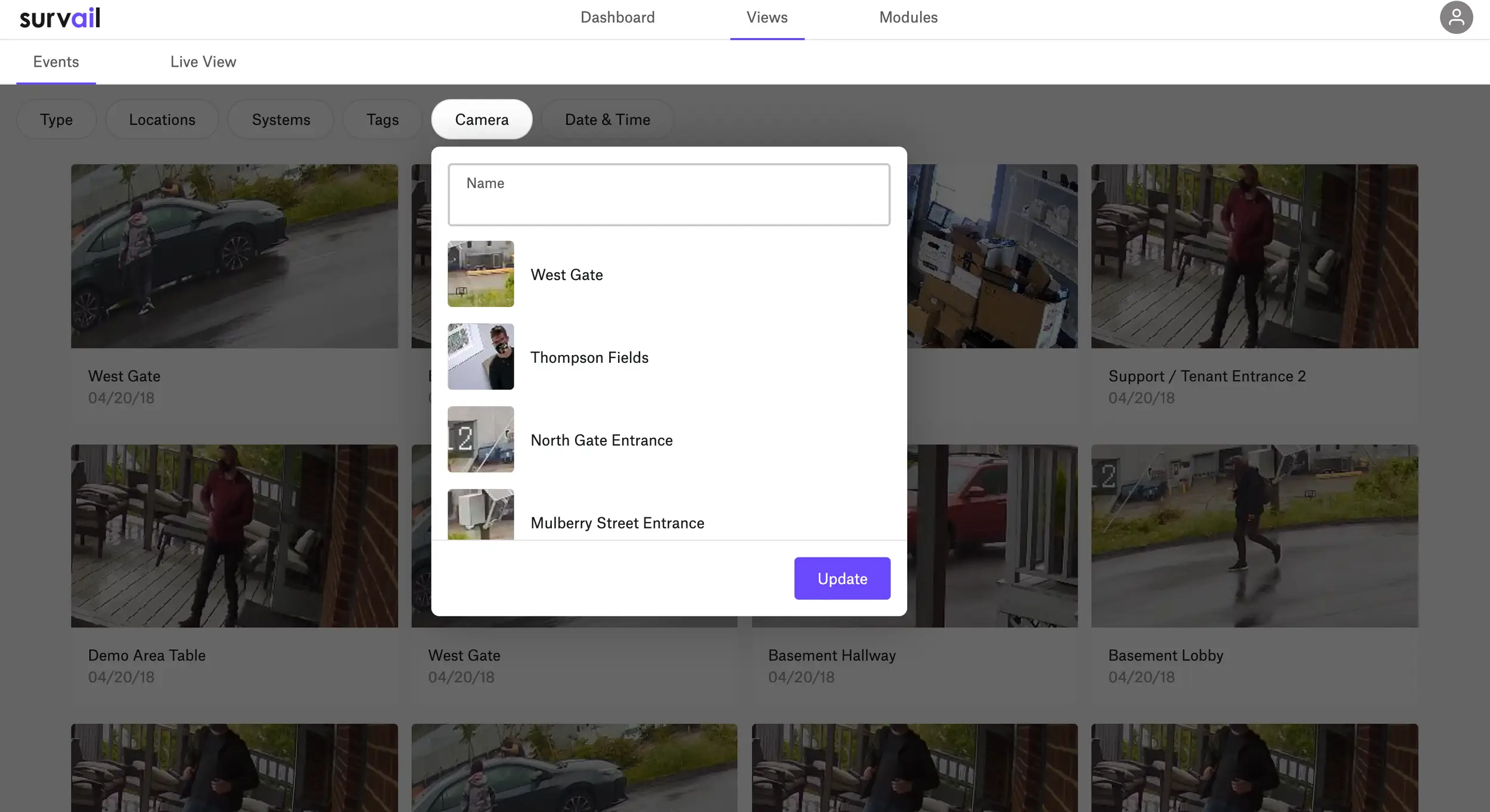Pick the North Gate Entrance camera
Viewport: 1490px width, 812px height.
[x=601, y=440]
